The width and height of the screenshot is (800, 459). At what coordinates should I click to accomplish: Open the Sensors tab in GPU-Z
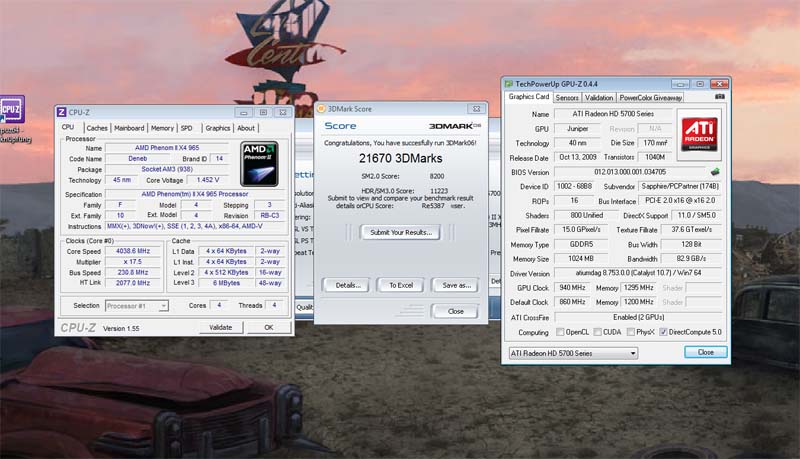point(567,97)
